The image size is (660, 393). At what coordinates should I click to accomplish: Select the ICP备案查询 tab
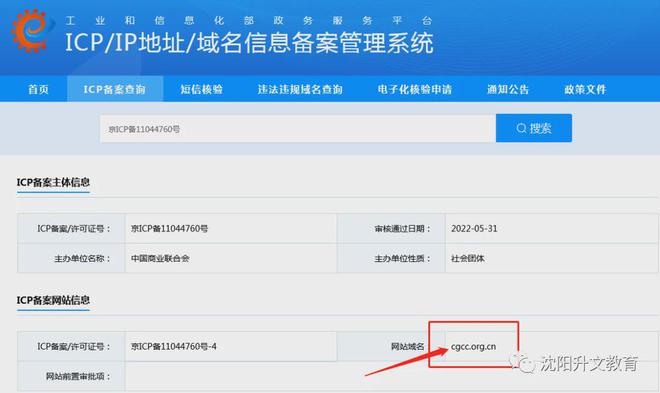(114, 89)
